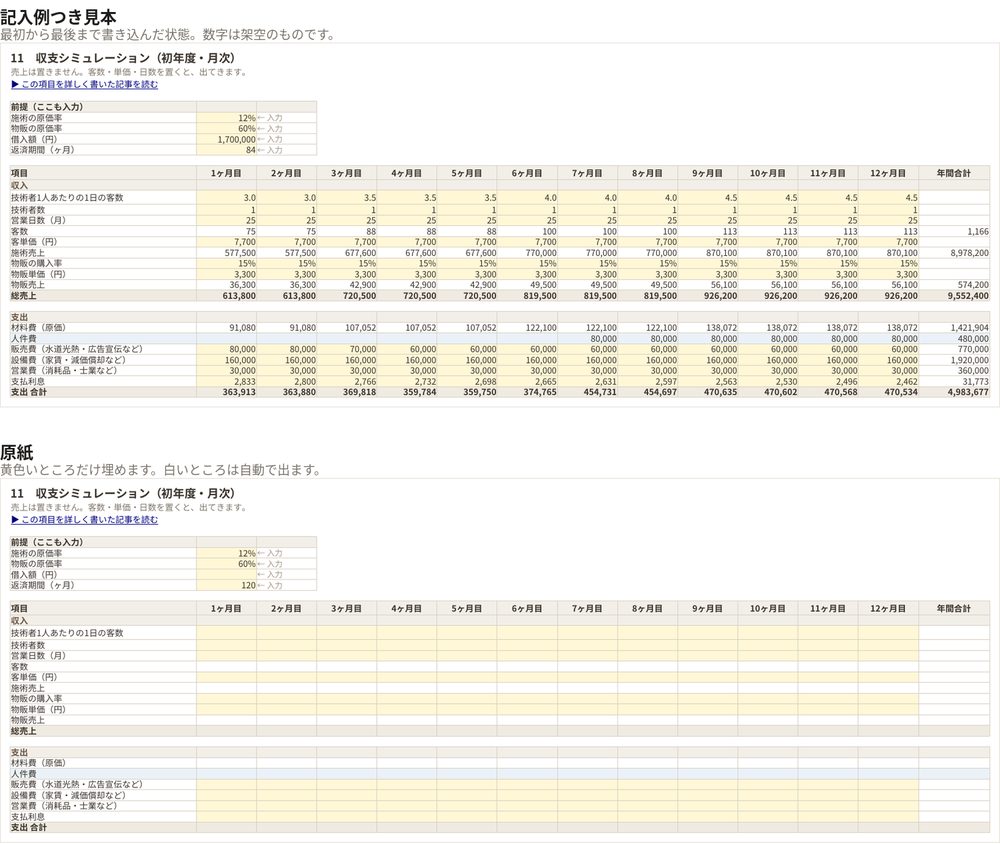The height and width of the screenshot is (844, 1000).
Task: Select the annual operating cost cell 360,000
Action: [955, 371]
